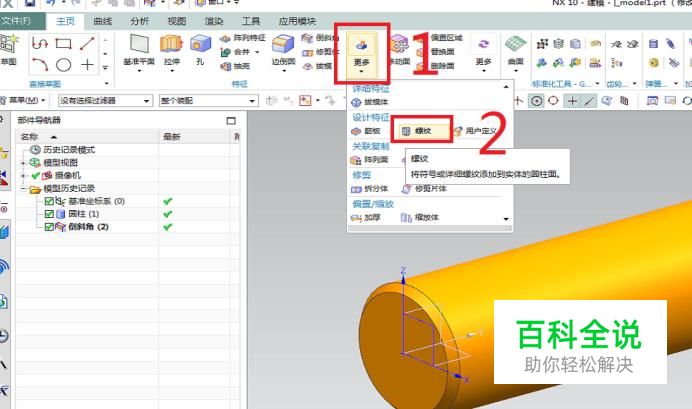The image size is (692, 409).
Task: Select the point sketch tool
Action: tap(87, 65)
